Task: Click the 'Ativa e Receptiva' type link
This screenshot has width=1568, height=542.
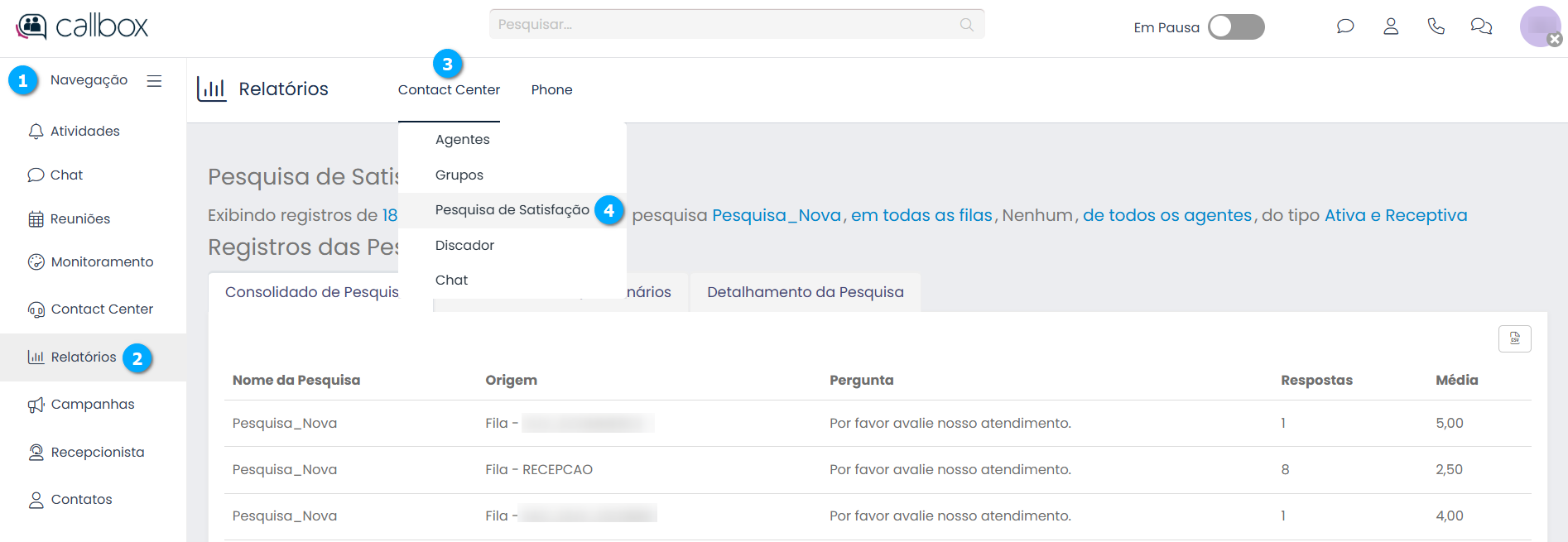Action: point(1396,215)
